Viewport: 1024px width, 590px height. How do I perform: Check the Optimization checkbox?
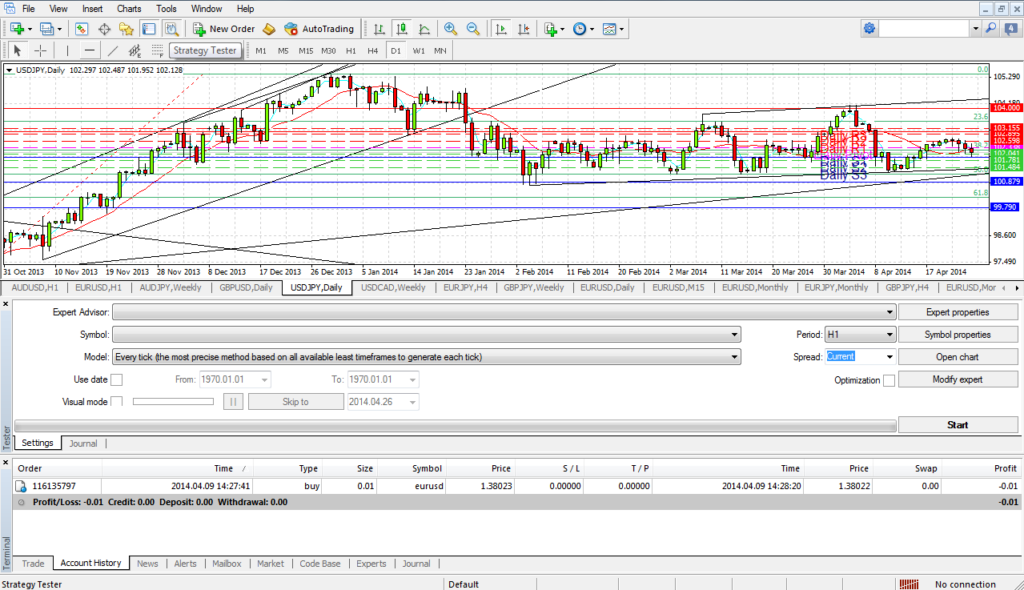point(889,380)
